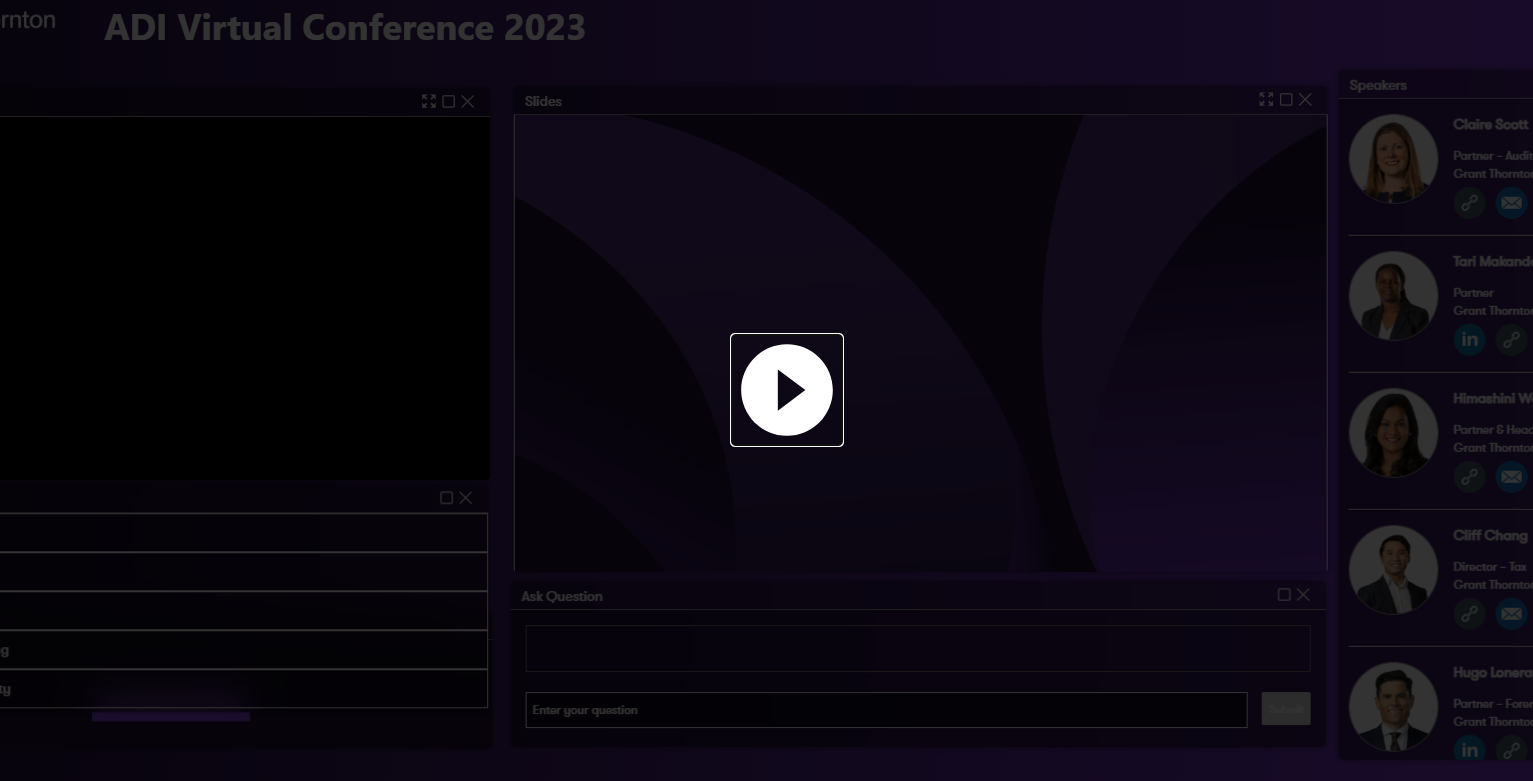Click the 'Enter your question' field
Screen dimensions: 1533x781
click(886, 710)
